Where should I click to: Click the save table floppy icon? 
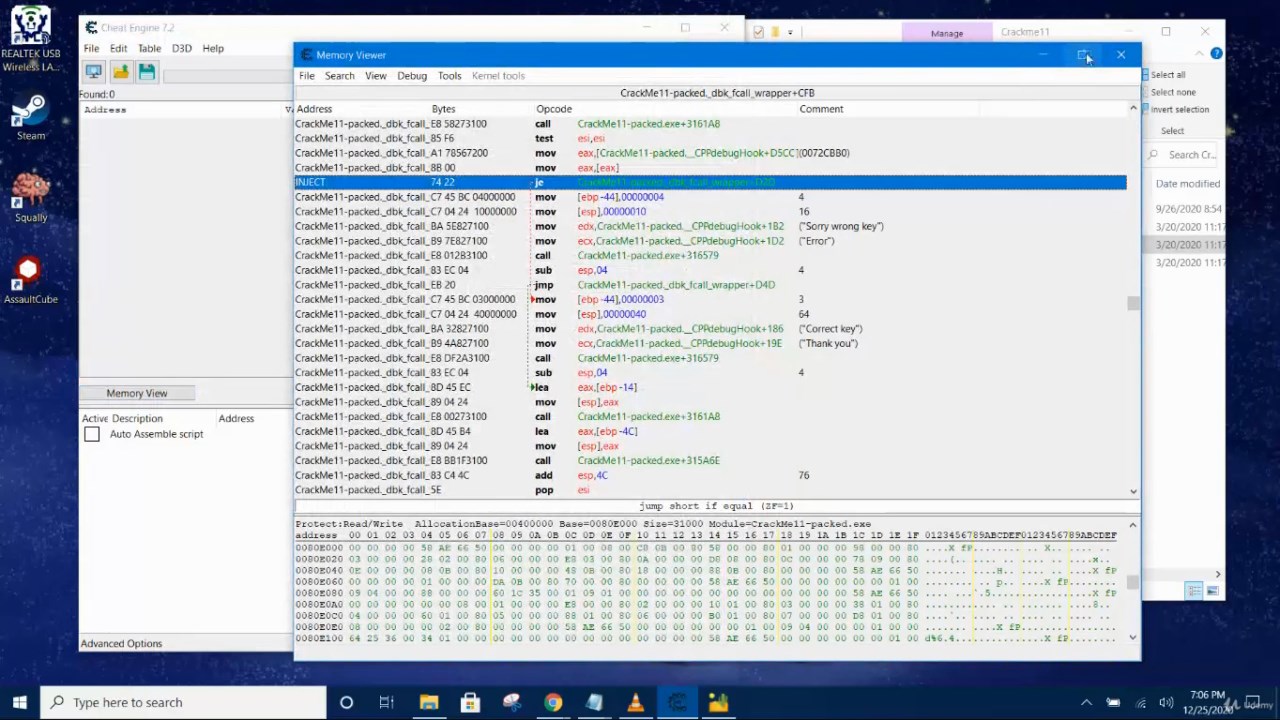pyautogui.click(x=147, y=71)
